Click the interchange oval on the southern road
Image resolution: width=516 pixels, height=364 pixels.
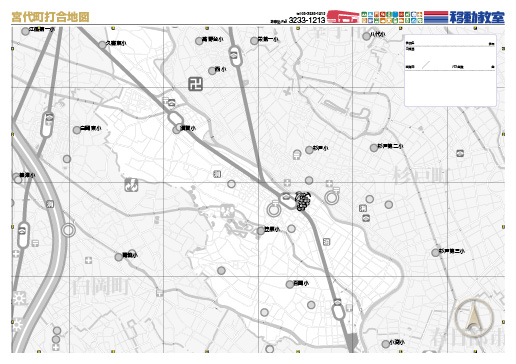coord(338,311)
